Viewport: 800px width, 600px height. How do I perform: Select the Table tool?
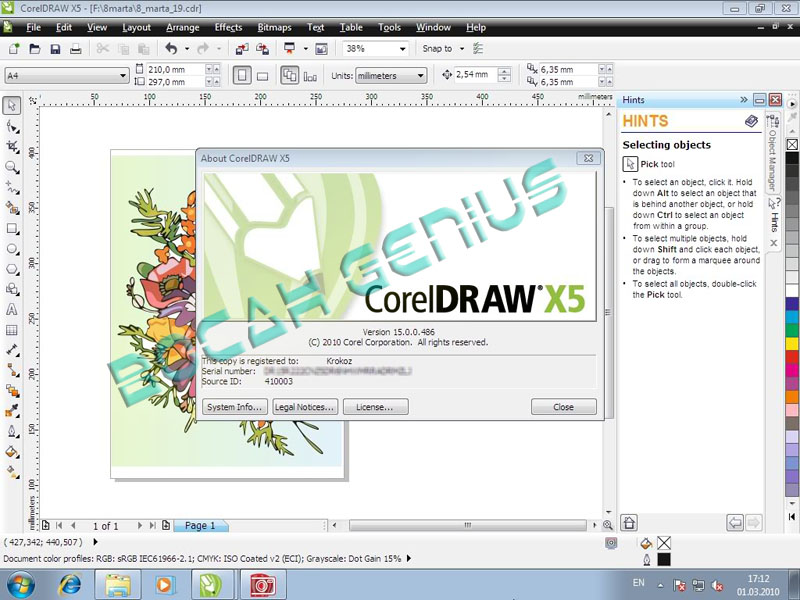(12, 330)
